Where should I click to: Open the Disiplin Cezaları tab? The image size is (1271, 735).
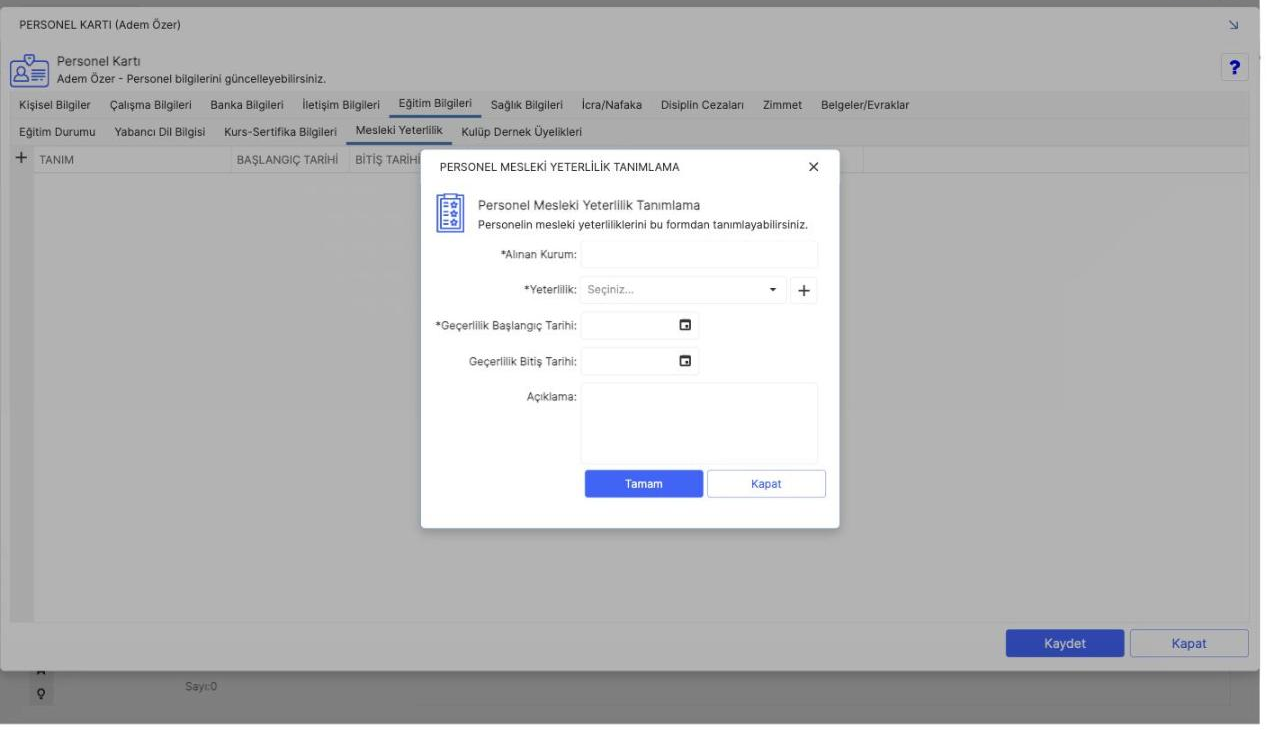coord(702,105)
